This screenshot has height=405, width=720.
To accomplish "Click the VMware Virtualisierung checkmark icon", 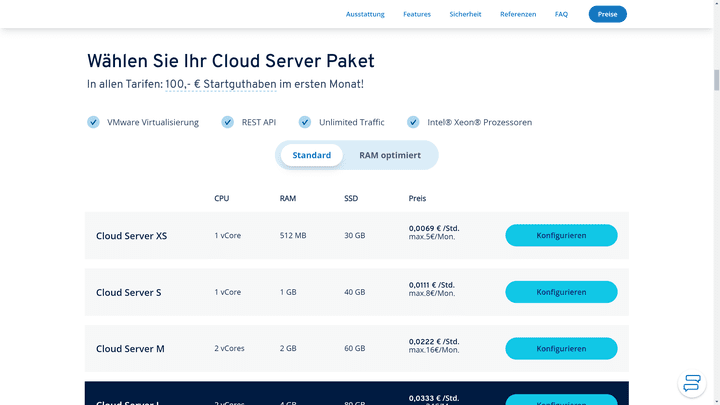I will click(93, 122).
